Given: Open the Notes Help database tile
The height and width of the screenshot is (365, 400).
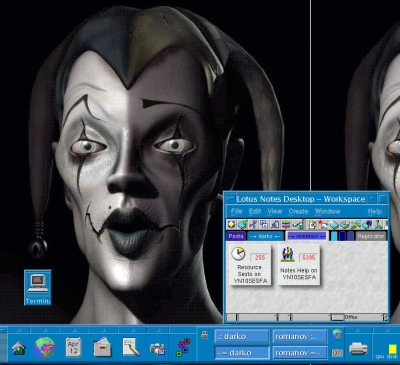Looking at the screenshot, I should [299, 265].
